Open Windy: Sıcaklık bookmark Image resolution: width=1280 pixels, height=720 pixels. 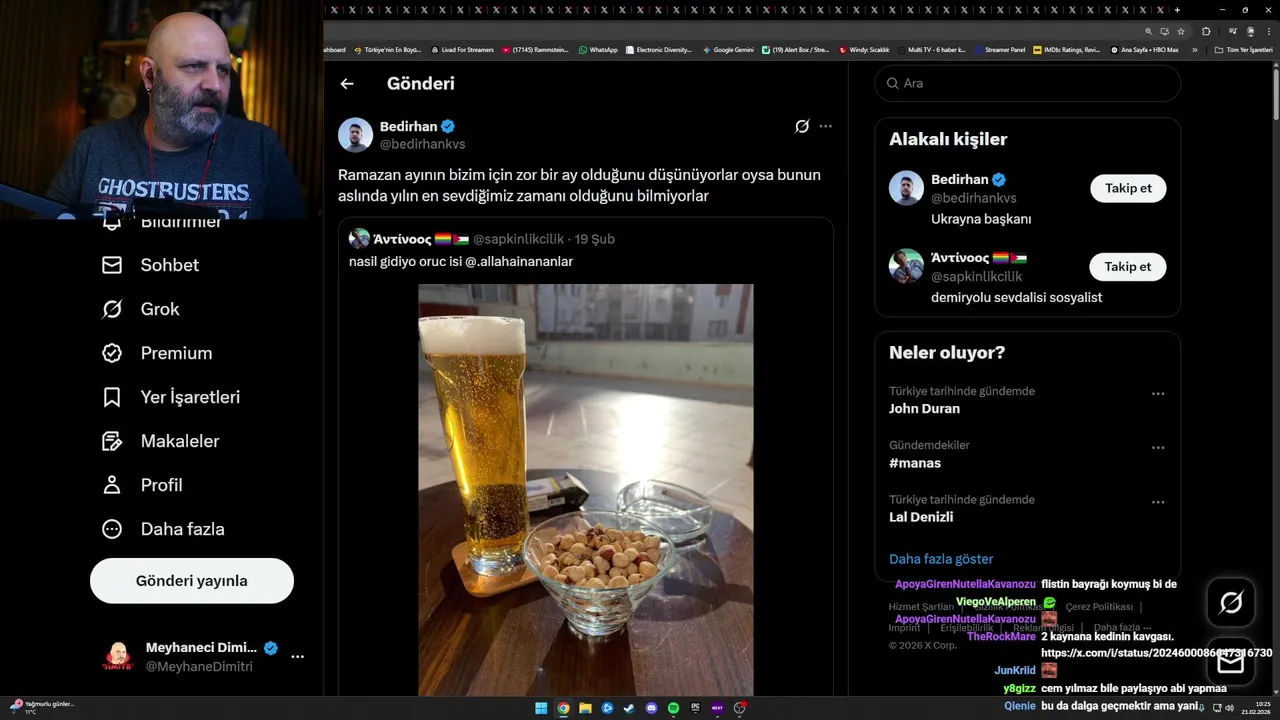(x=865, y=49)
